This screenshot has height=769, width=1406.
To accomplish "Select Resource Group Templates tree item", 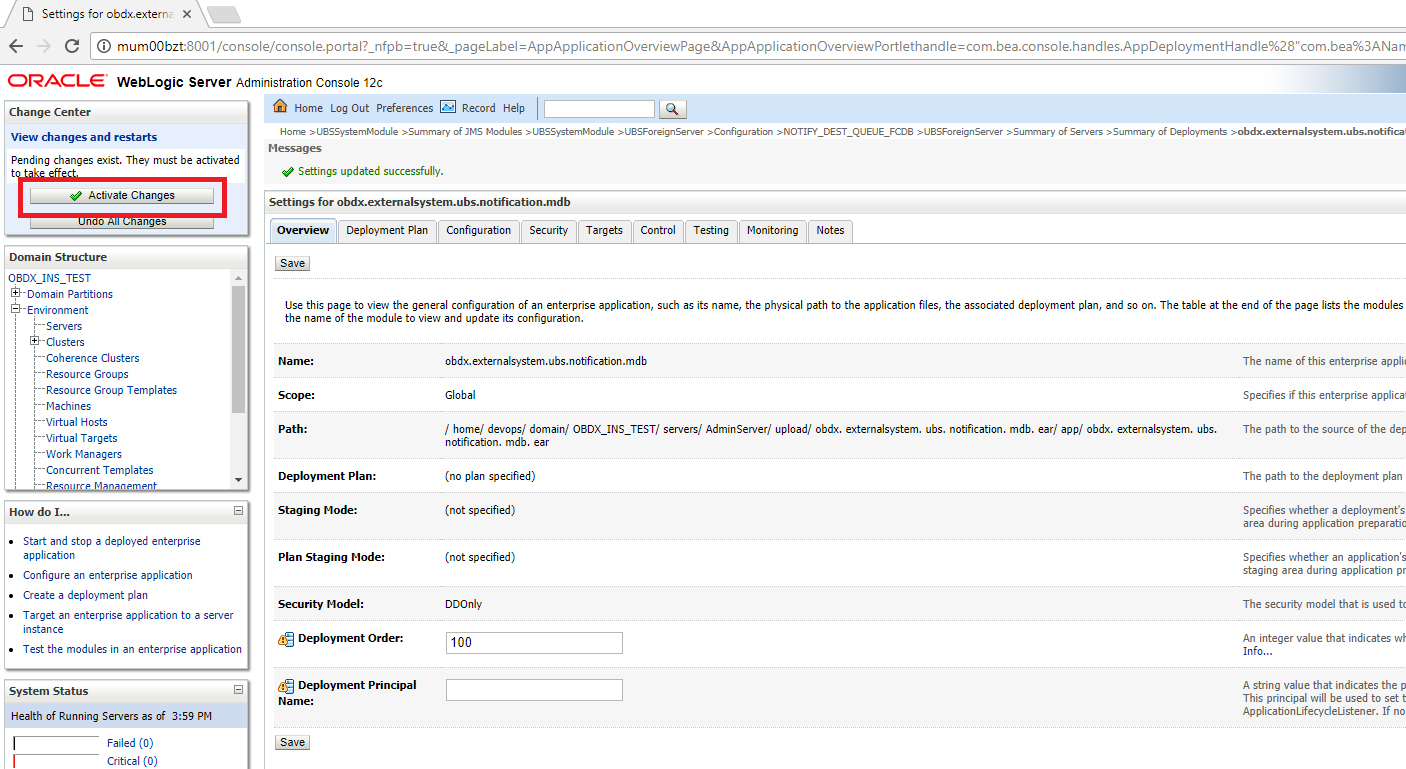I will tap(111, 390).
